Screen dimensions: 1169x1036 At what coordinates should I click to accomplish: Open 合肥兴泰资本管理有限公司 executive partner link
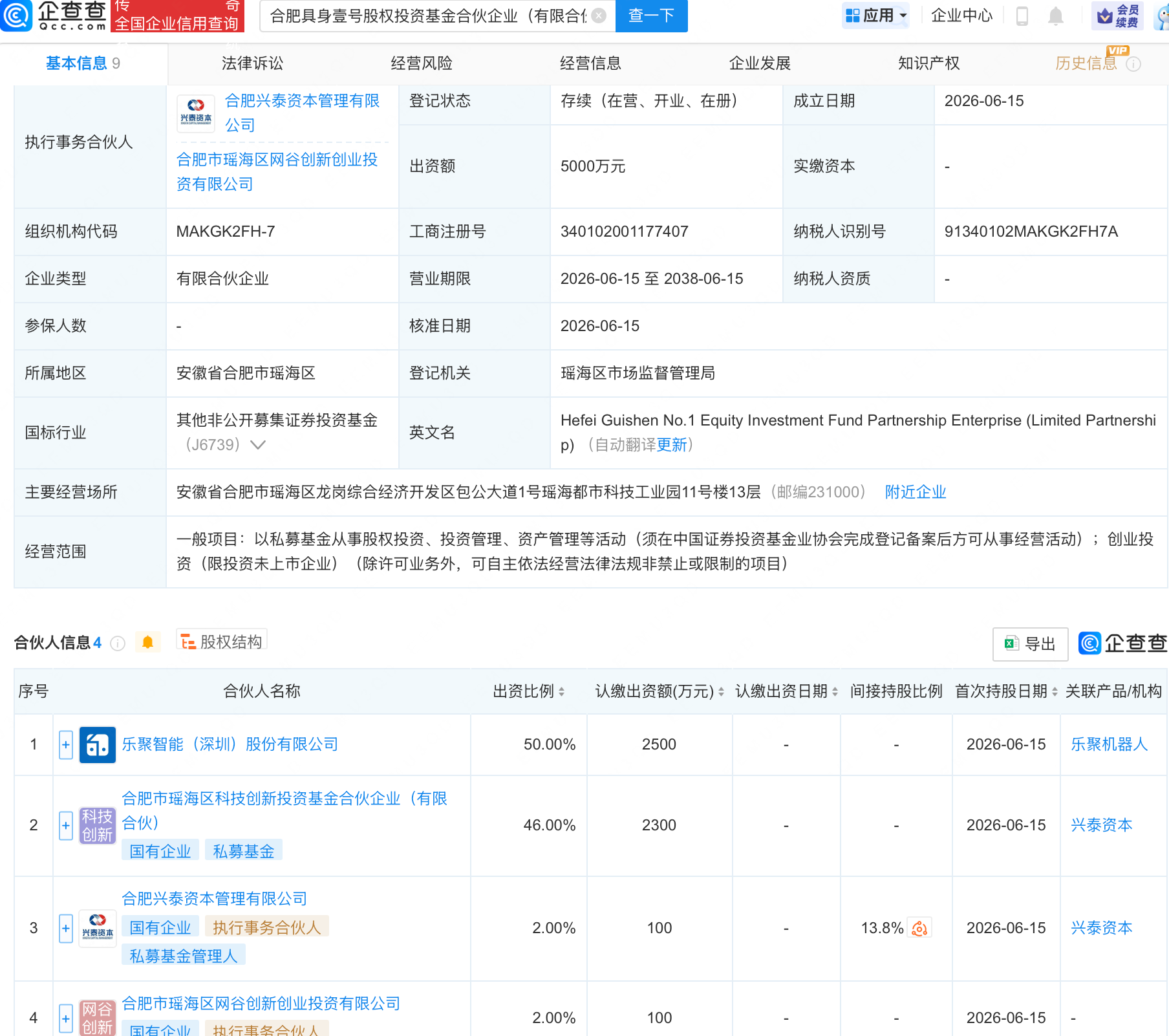click(x=303, y=113)
